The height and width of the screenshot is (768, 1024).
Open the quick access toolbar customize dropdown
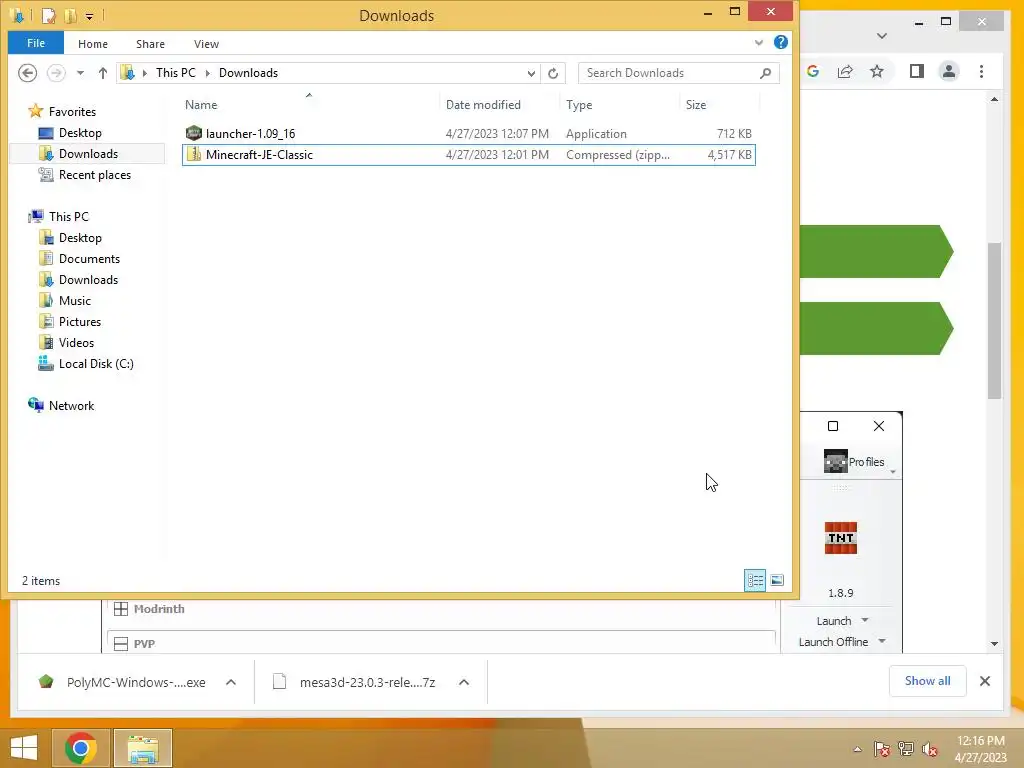[x=89, y=16]
